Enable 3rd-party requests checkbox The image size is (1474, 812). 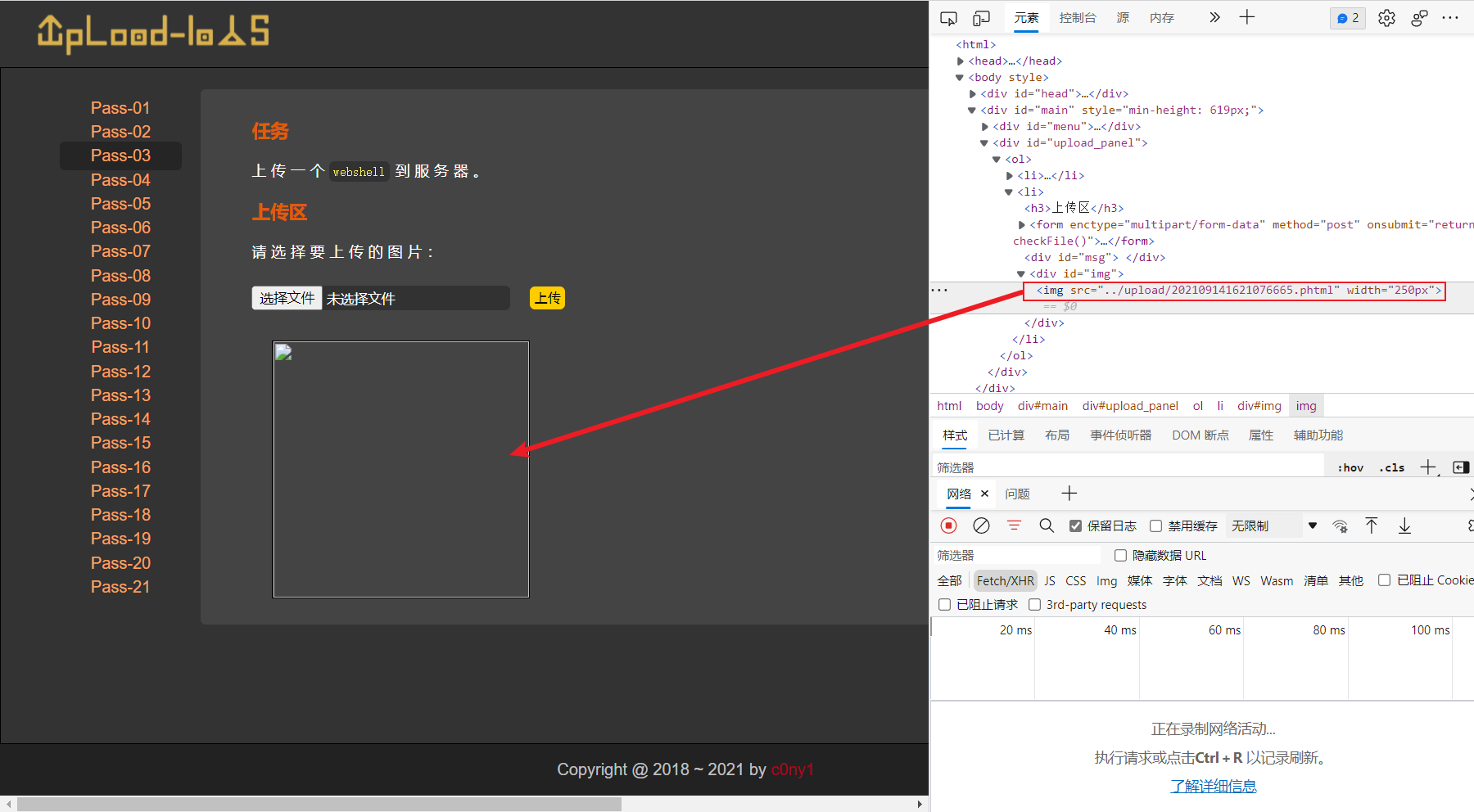coord(1035,604)
